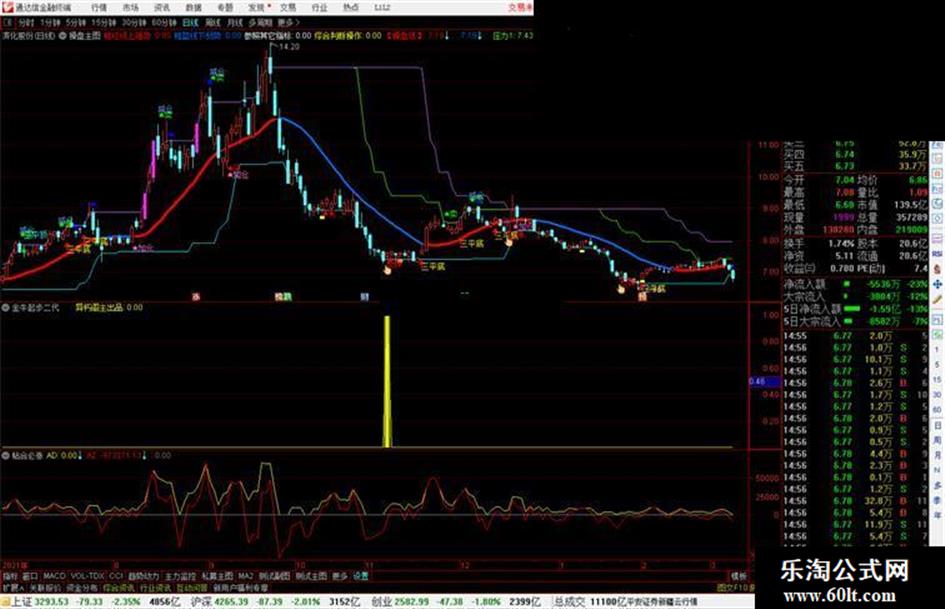Screen dimensions: 945x609
Task: Switch chart to 30分钟 period
Action: (134, 23)
